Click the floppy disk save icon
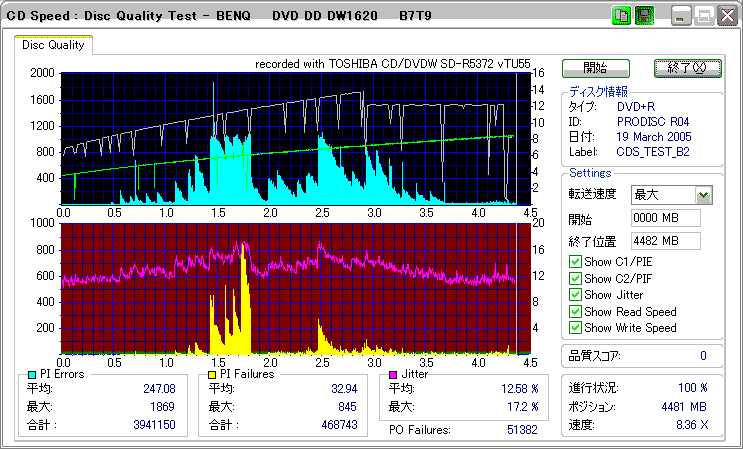This screenshot has width=743, height=449. pos(644,17)
